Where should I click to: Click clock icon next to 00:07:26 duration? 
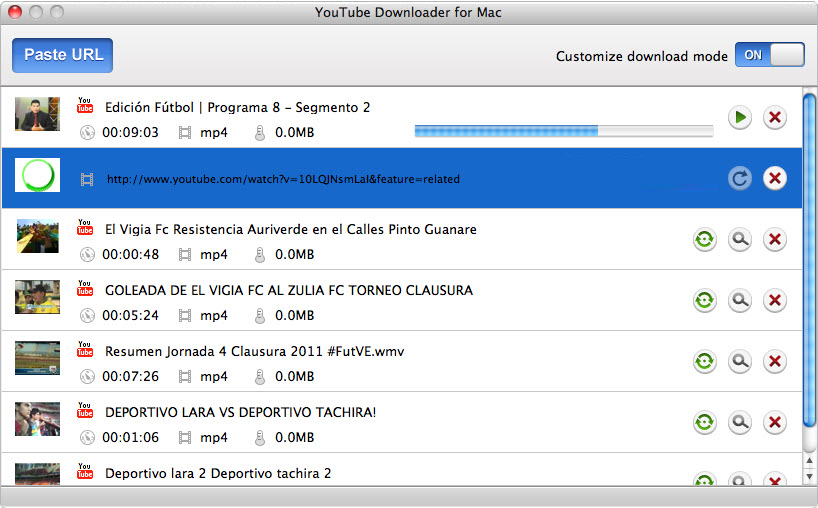click(x=87, y=377)
